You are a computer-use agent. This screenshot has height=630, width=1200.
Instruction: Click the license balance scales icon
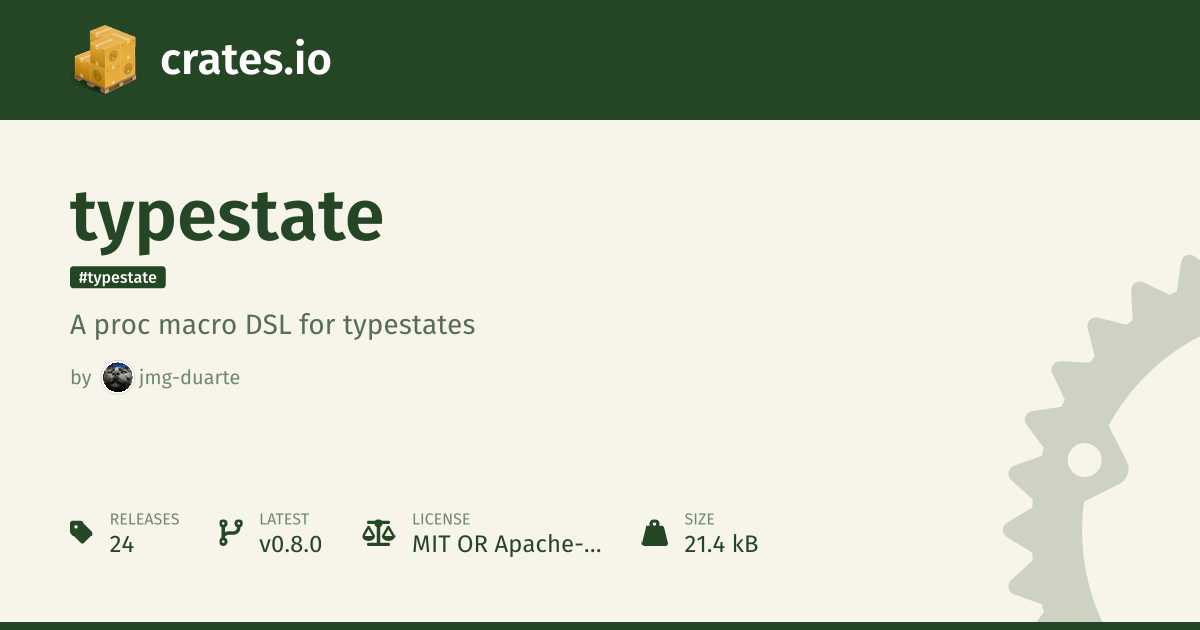click(379, 532)
